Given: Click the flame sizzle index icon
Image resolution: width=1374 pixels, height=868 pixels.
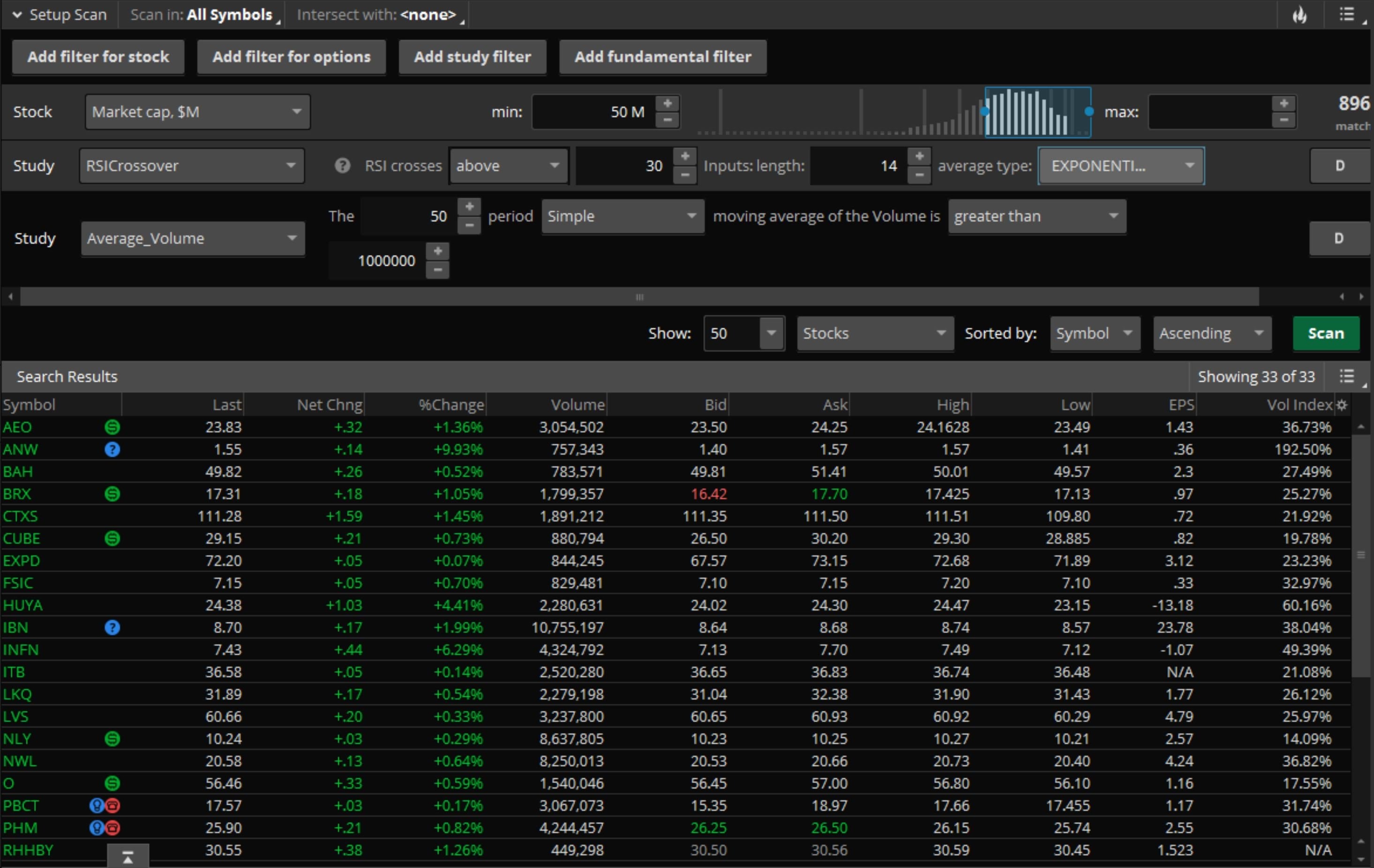Looking at the screenshot, I should click(x=1299, y=15).
